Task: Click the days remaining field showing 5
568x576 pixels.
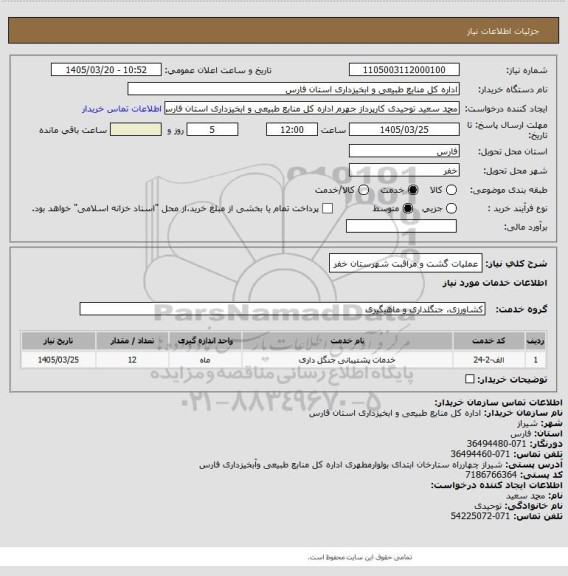Action: tap(212, 130)
